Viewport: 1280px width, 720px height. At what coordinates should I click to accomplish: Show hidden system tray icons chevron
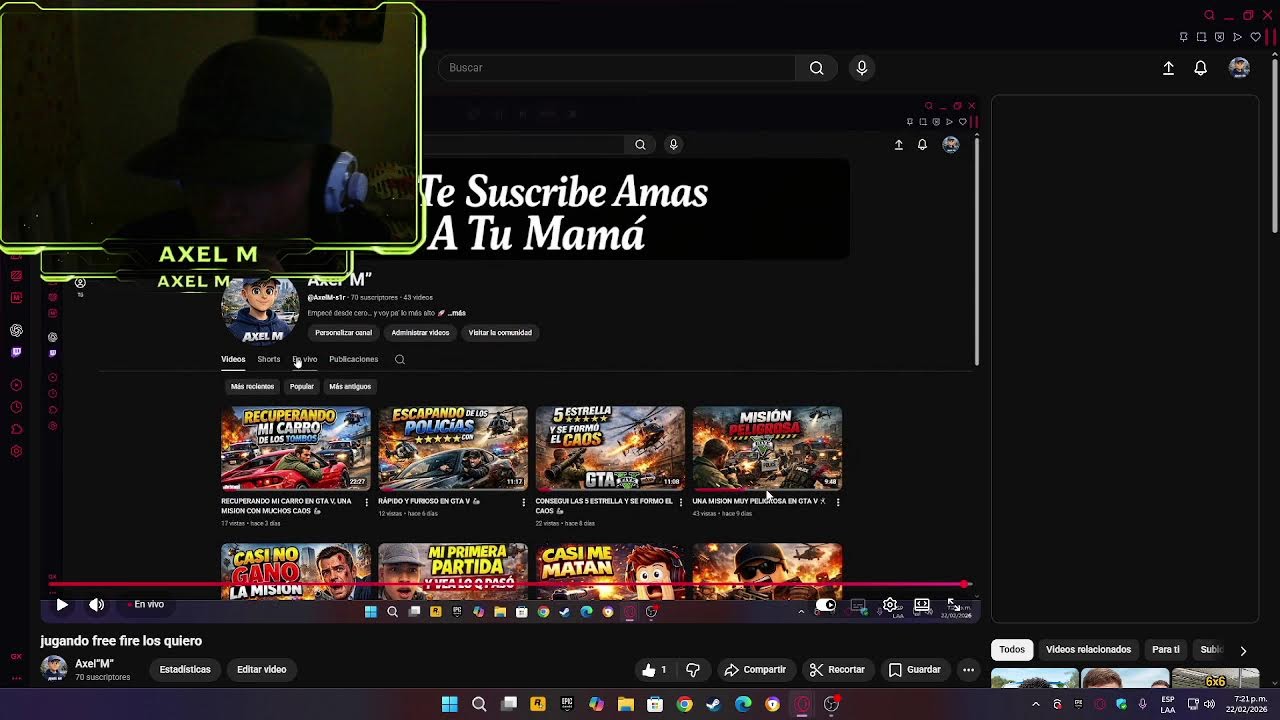[x=1035, y=704]
